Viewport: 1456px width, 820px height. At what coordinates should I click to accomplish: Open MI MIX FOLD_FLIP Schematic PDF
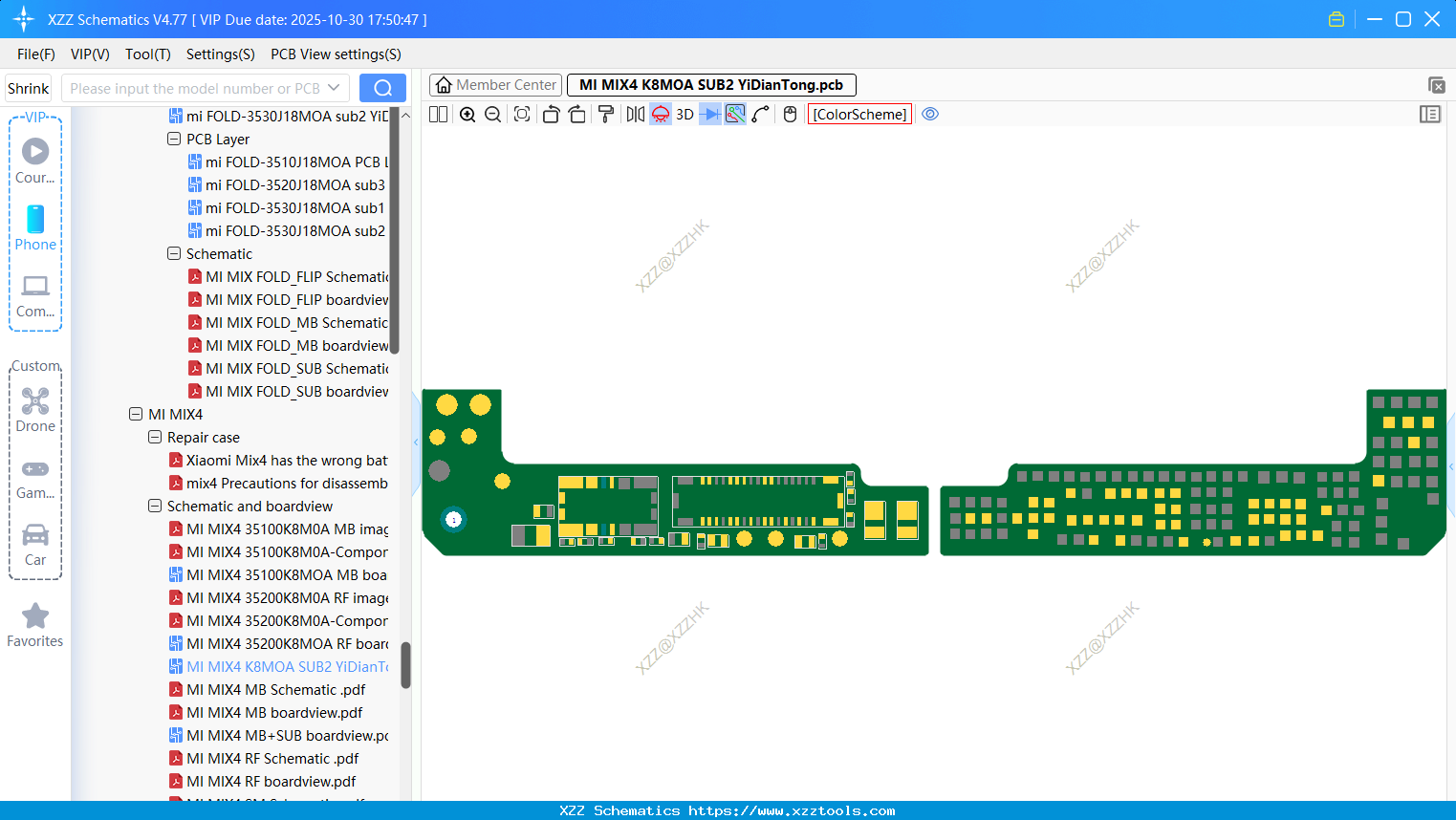[x=289, y=277]
